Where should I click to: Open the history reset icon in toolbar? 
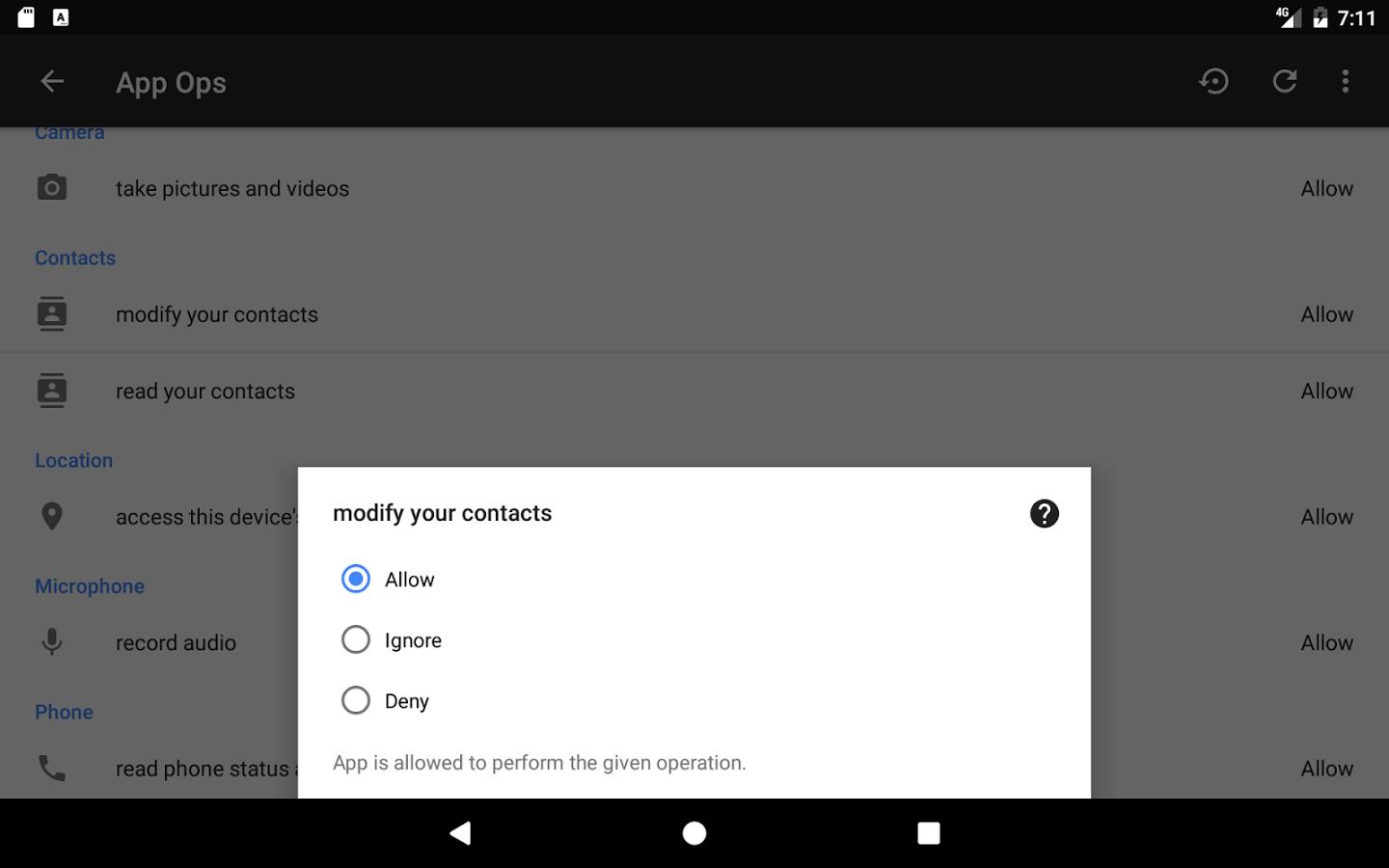(x=1213, y=82)
